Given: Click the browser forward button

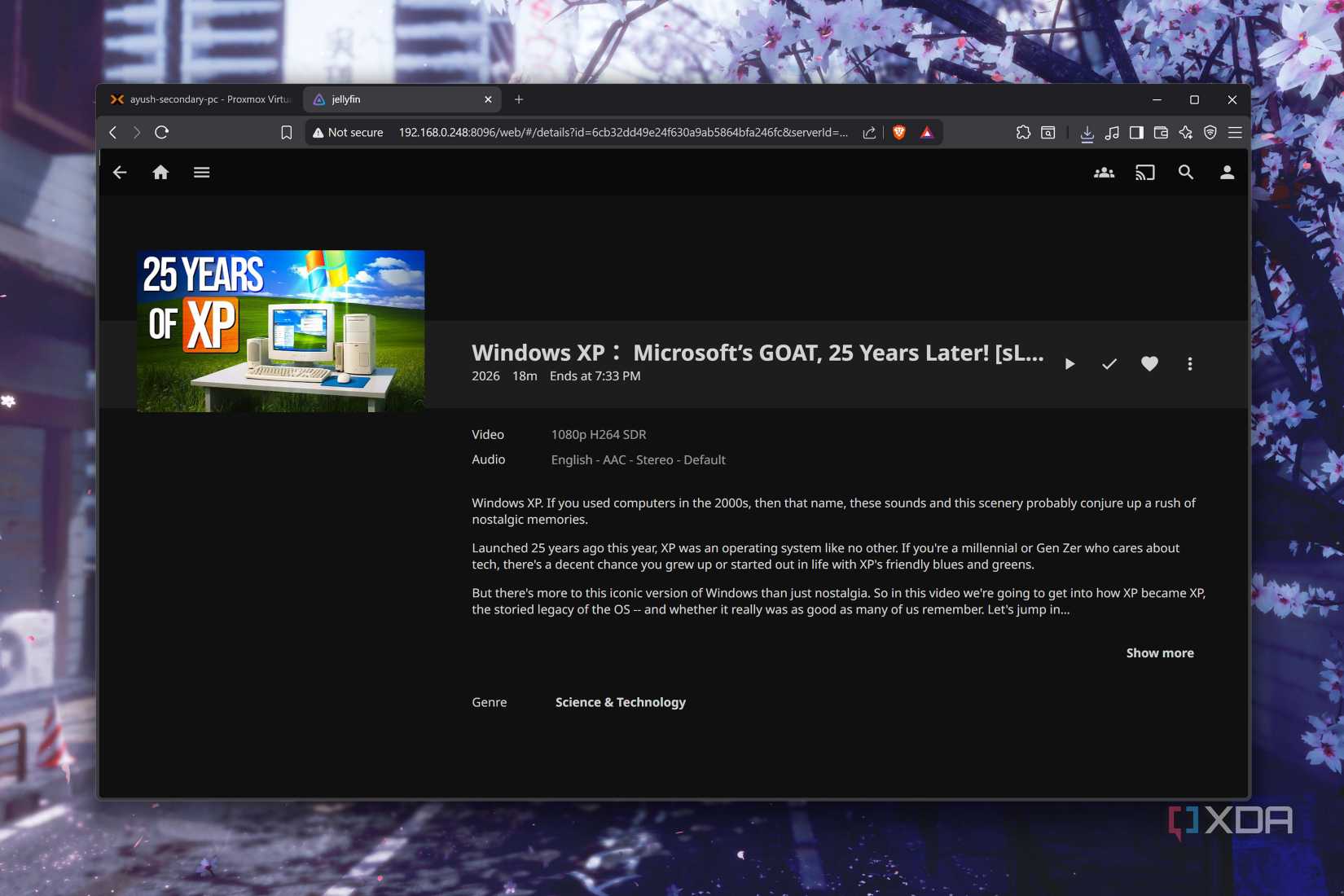Looking at the screenshot, I should 137,133.
